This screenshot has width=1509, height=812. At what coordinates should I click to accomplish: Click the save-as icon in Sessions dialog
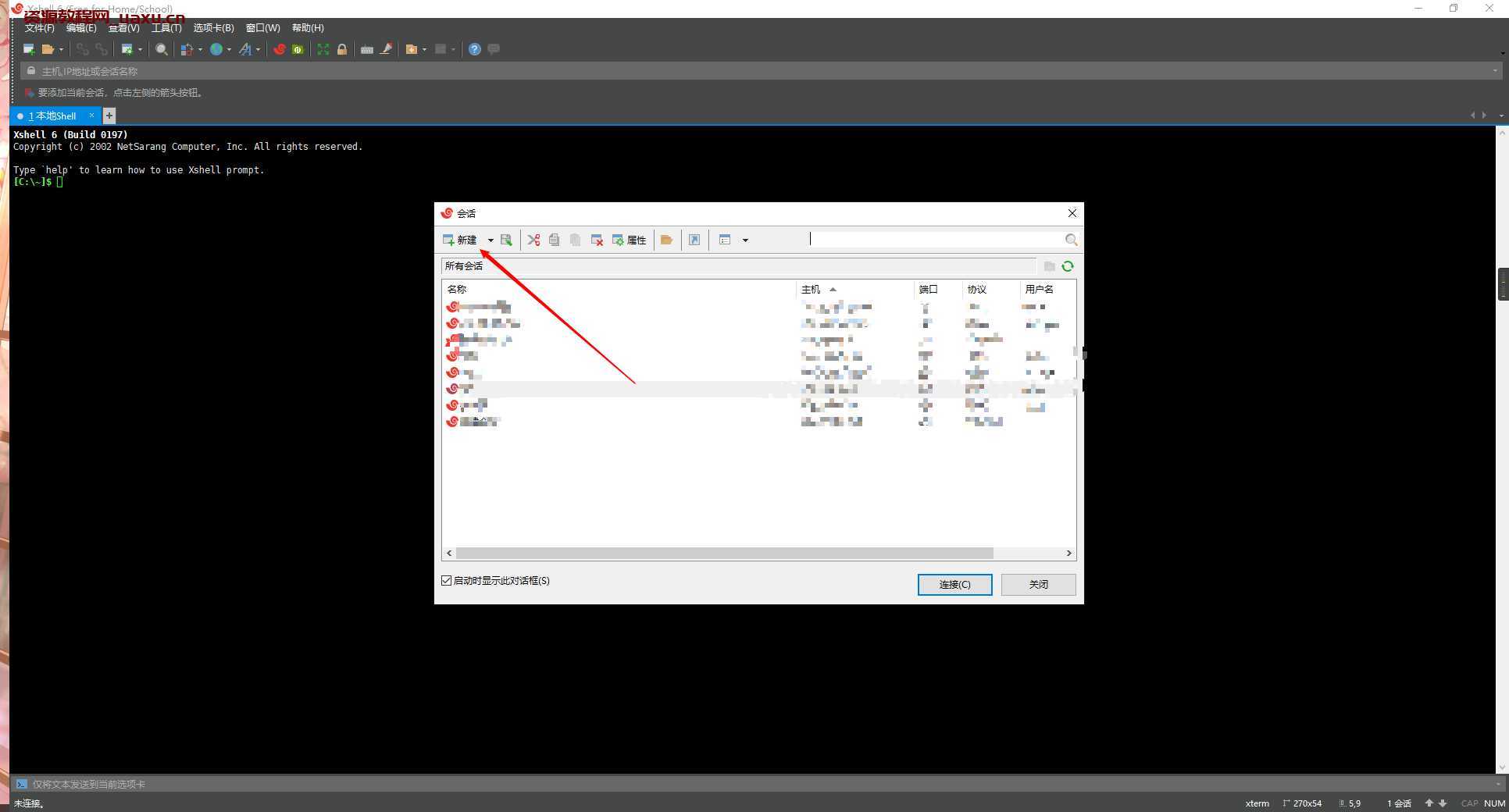pos(506,240)
